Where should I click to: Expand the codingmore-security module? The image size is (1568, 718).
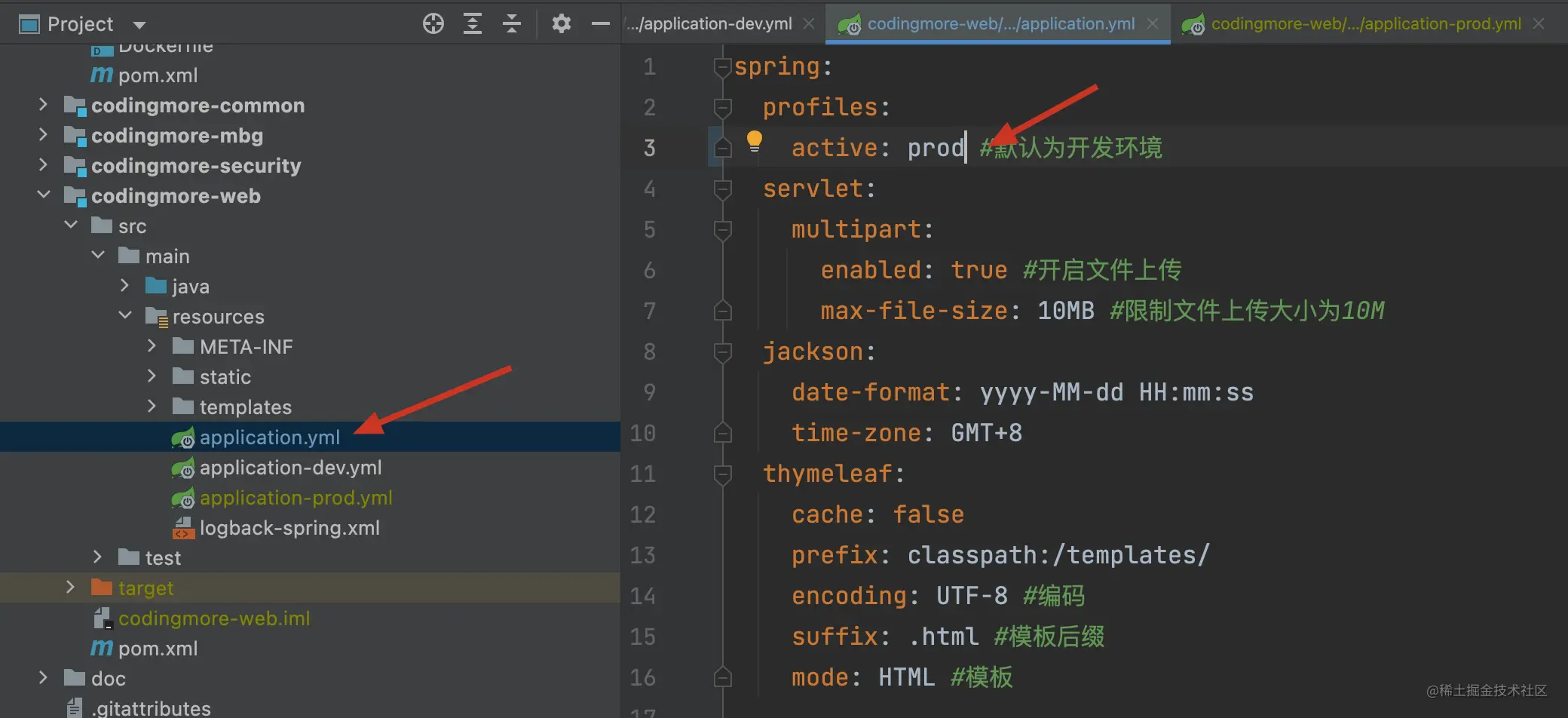pyautogui.click(x=43, y=164)
